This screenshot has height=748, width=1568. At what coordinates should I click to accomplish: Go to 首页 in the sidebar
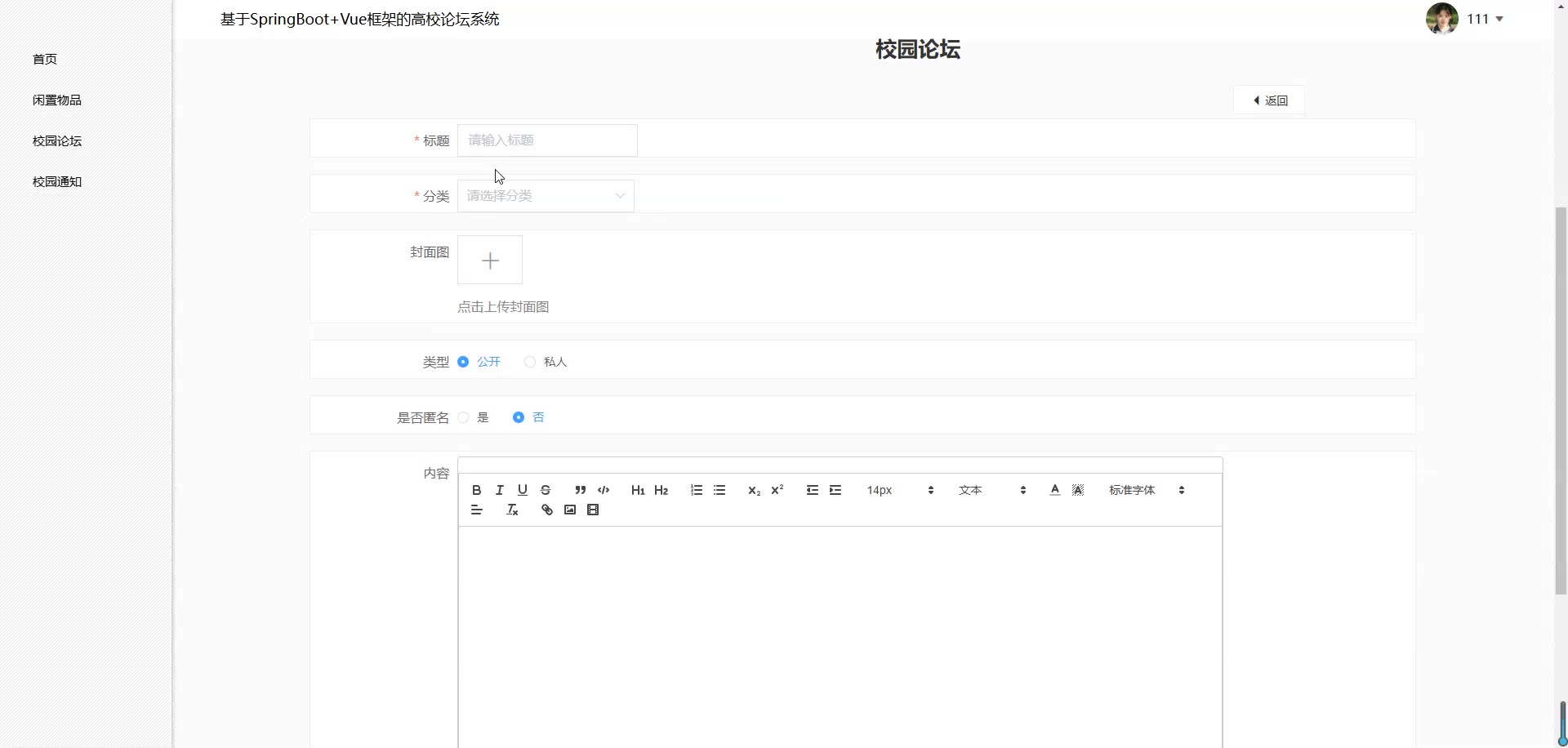[45, 59]
